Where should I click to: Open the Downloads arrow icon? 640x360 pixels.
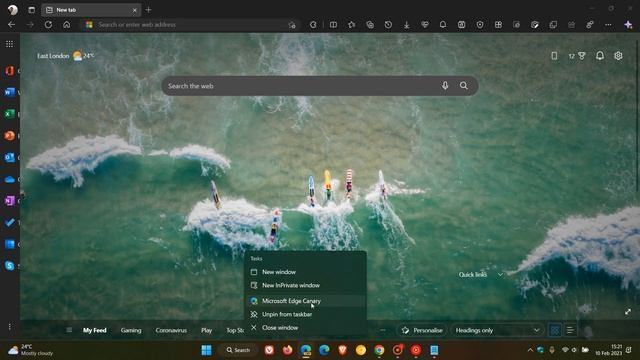pos(407,24)
